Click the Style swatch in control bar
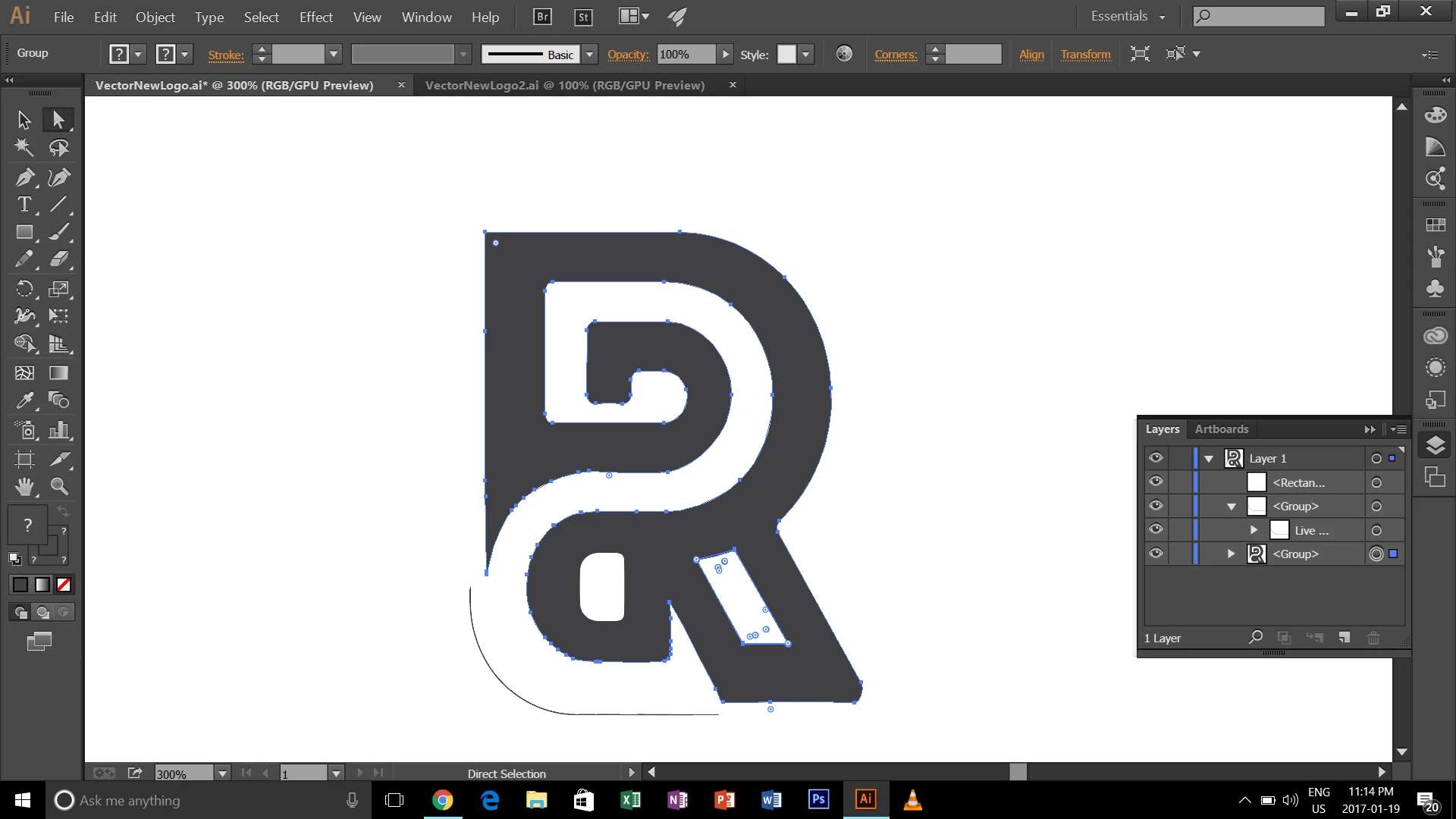The width and height of the screenshot is (1456, 819). pyautogui.click(x=787, y=54)
